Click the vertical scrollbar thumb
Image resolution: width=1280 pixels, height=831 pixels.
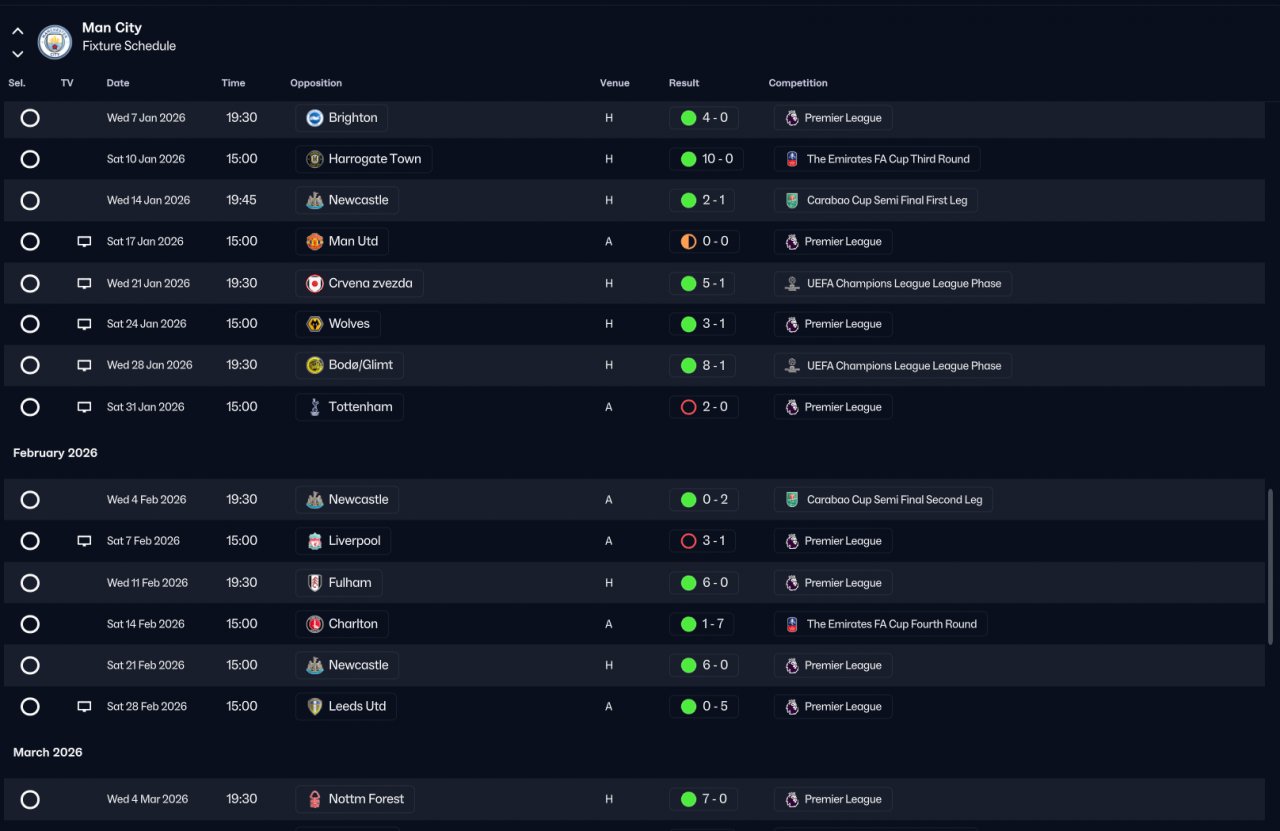(1271, 567)
